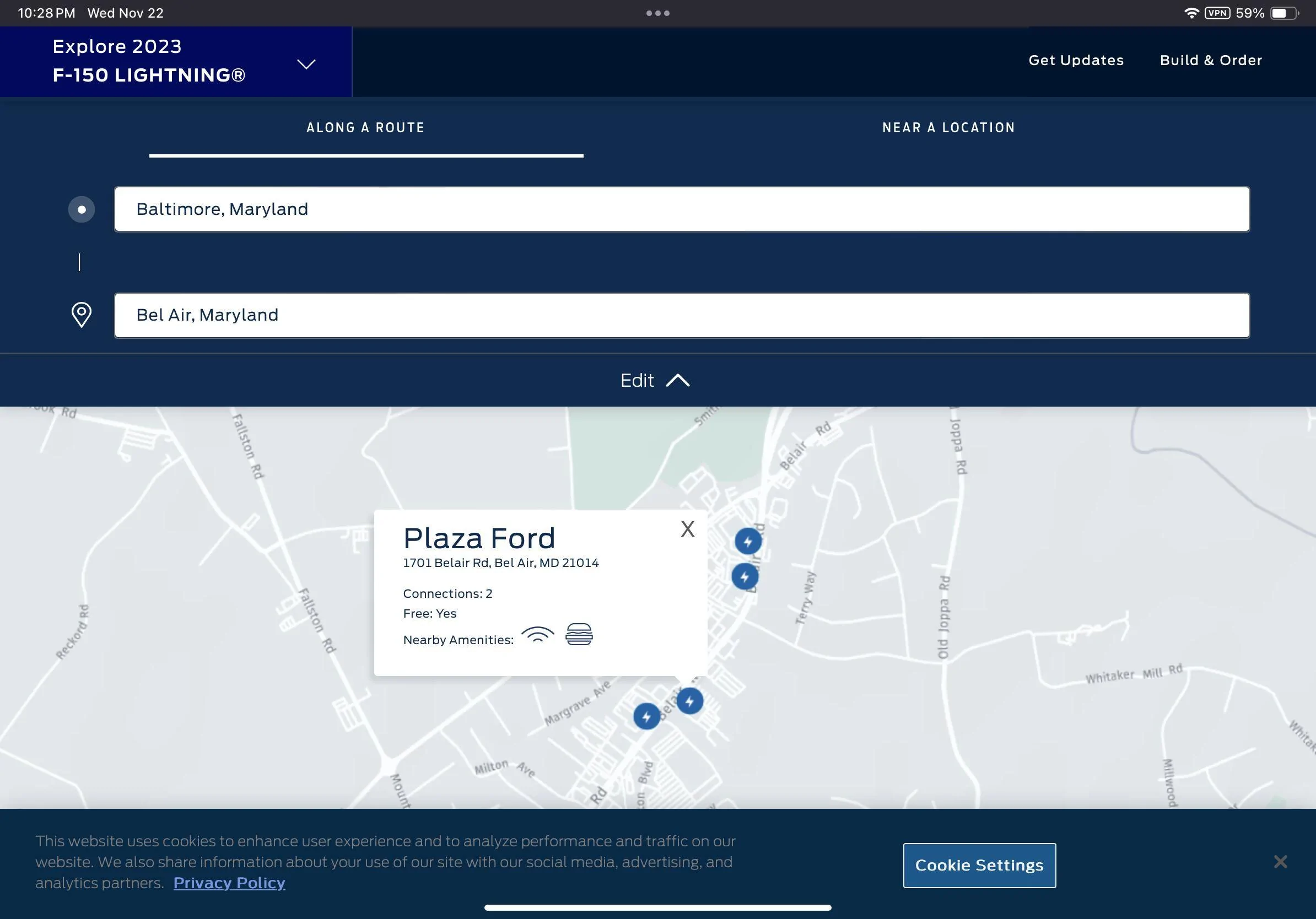Click the Plaza Ford title text
Image resolution: width=1316 pixels, height=919 pixels.
click(479, 539)
